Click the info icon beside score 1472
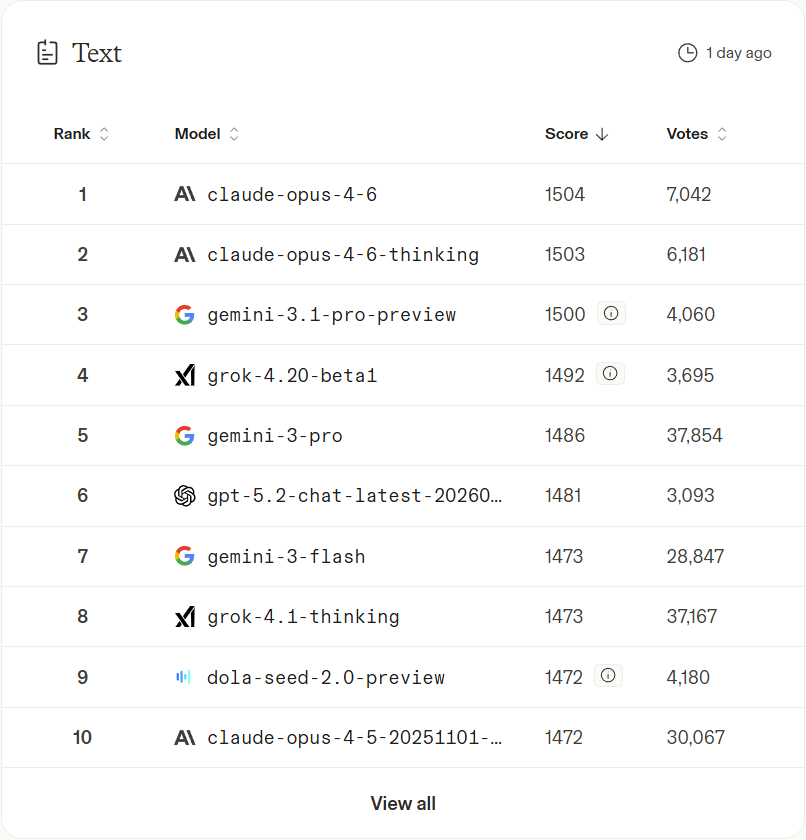This screenshot has height=840, width=806. [608, 676]
